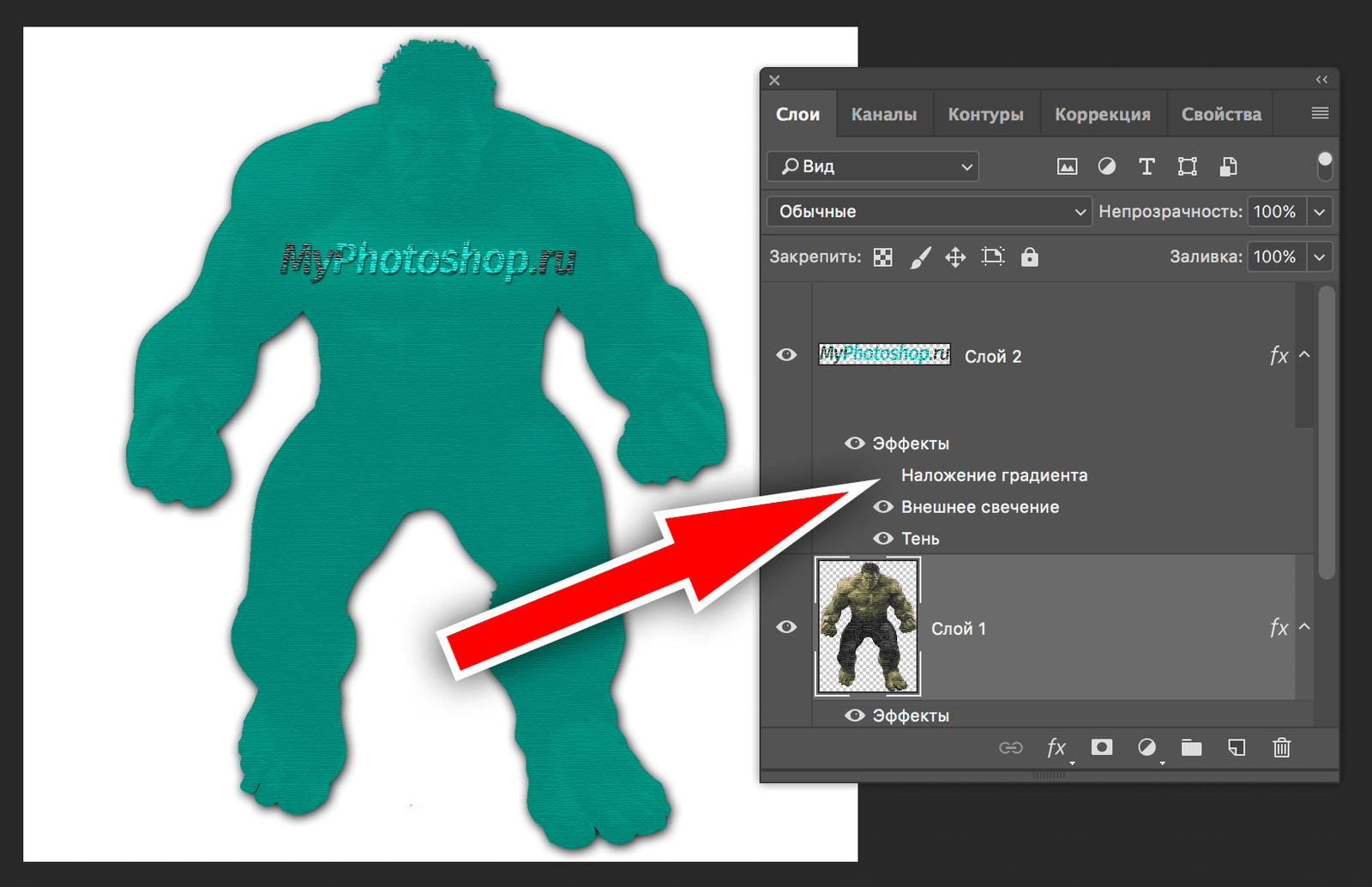This screenshot has width=1372, height=887.
Task: Select the Наложение градиента effect
Action: [994, 475]
